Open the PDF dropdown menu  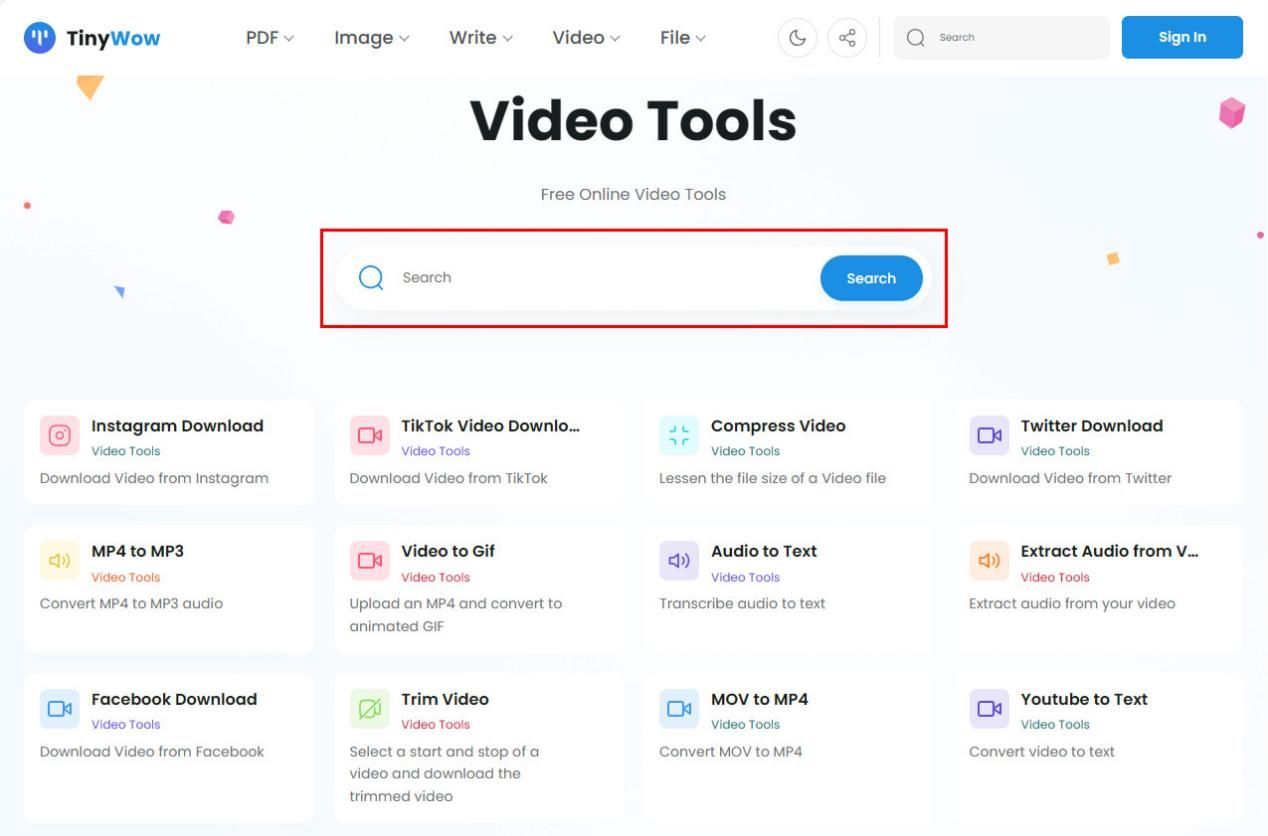(270, 38)
